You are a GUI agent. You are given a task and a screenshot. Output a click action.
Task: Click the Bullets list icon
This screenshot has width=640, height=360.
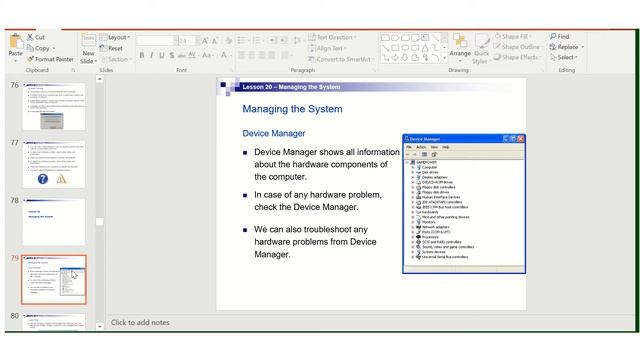click(x=242, y=40)
